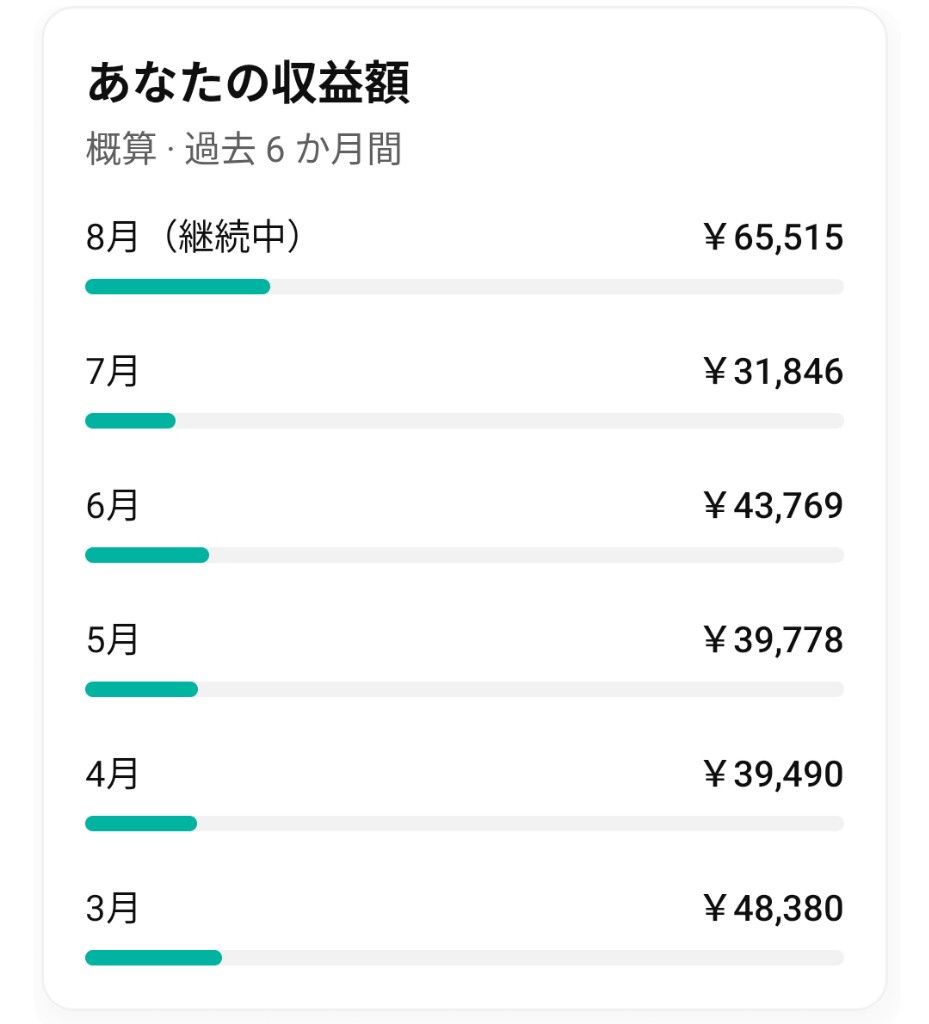
Task: Select the 8月（継続中） month label
Action: pyautogui.click(x=194, y=238)
